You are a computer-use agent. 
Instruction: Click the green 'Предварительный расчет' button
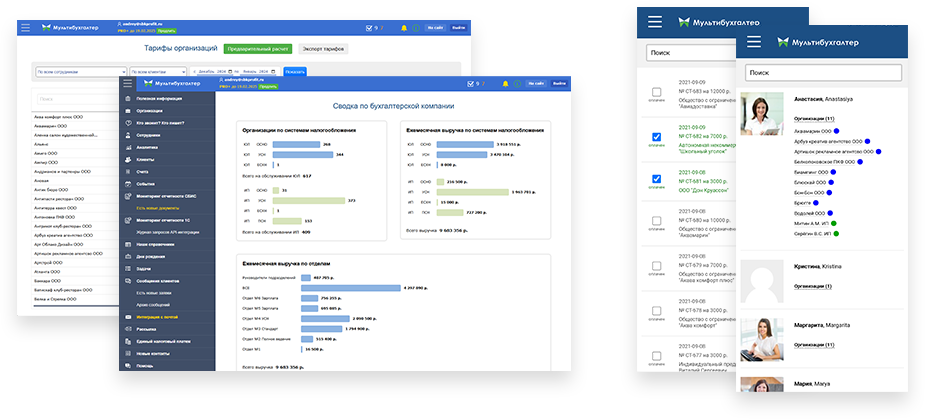tap(257, 47)
